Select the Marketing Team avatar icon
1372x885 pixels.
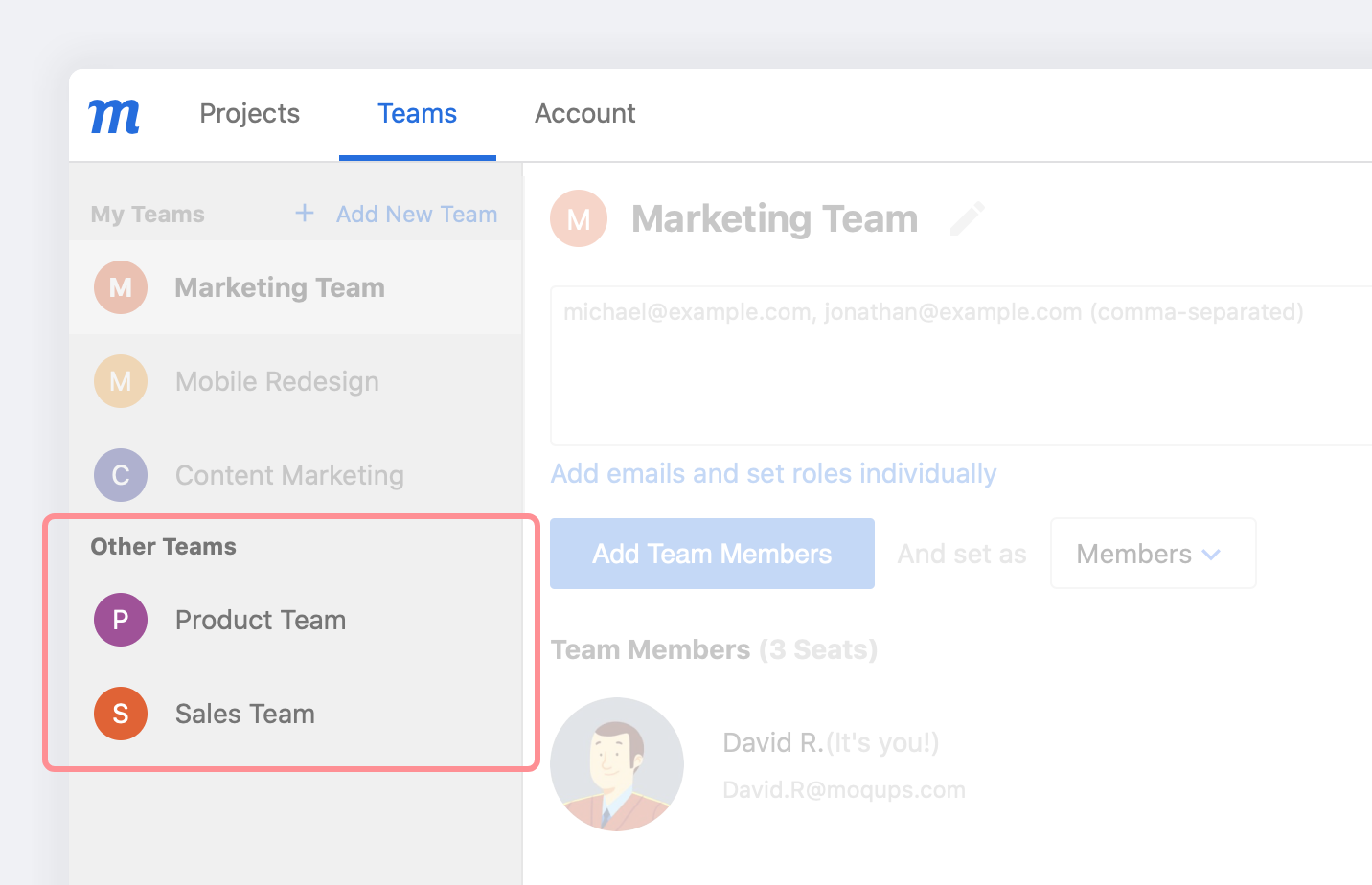pyautogui.click(x=121, y=287)
